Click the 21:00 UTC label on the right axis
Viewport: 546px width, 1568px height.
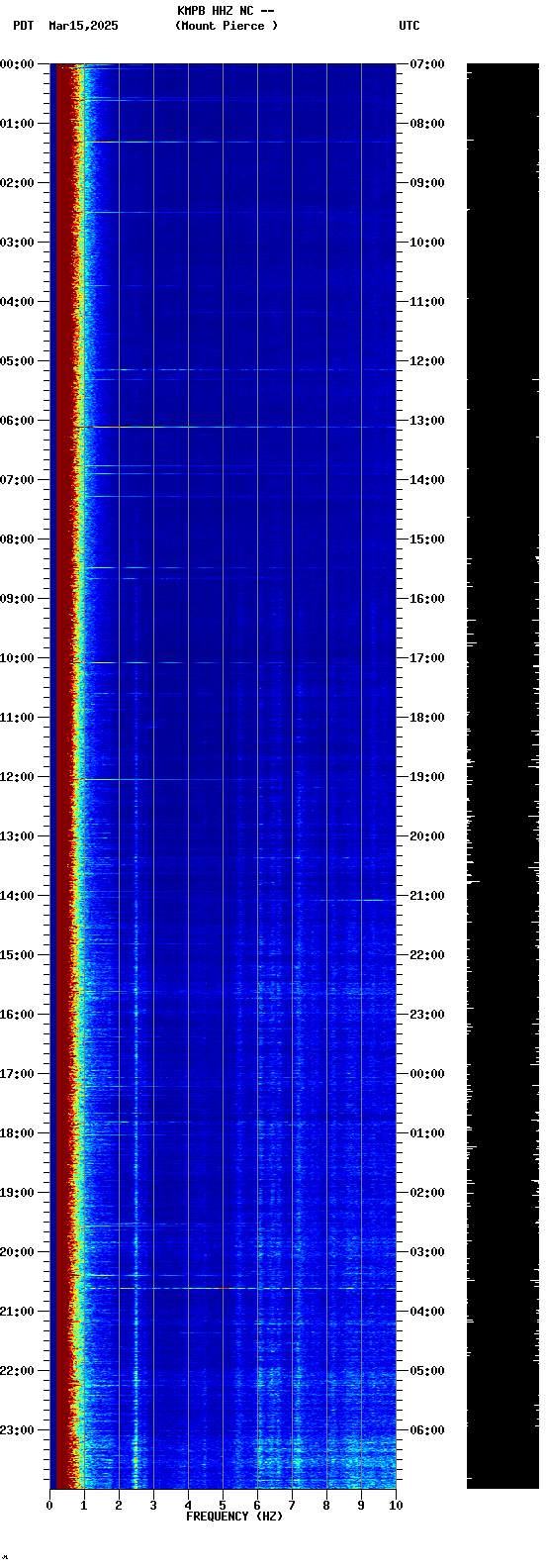tap(427, 896)
